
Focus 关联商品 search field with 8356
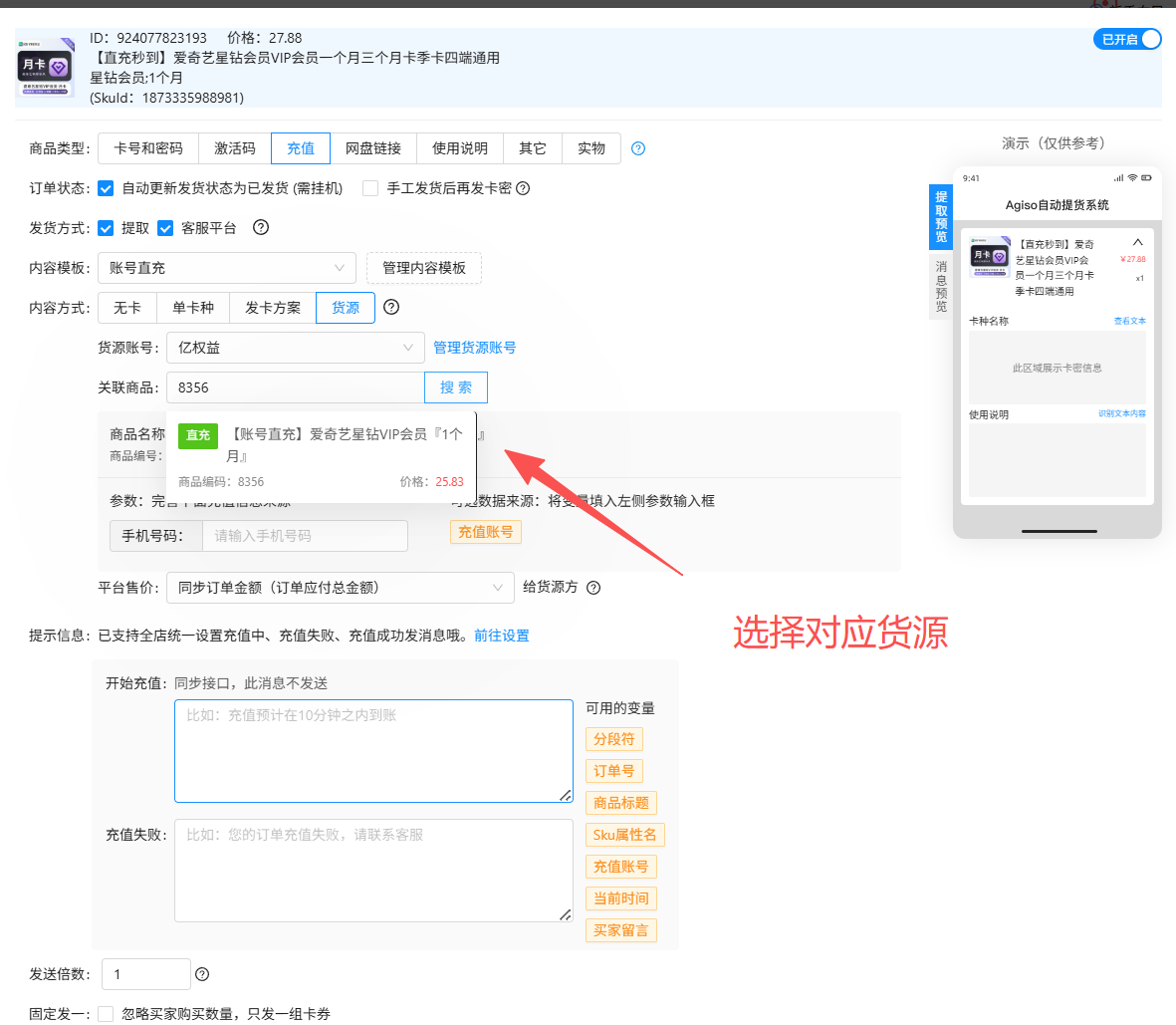pos(296,387)
